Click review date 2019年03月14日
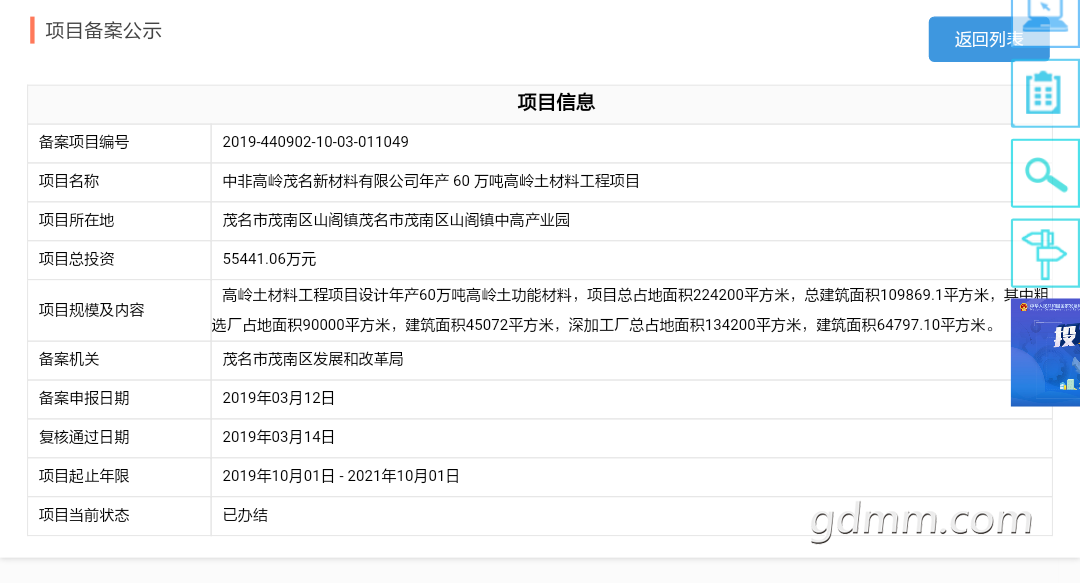 pos(278,438)
